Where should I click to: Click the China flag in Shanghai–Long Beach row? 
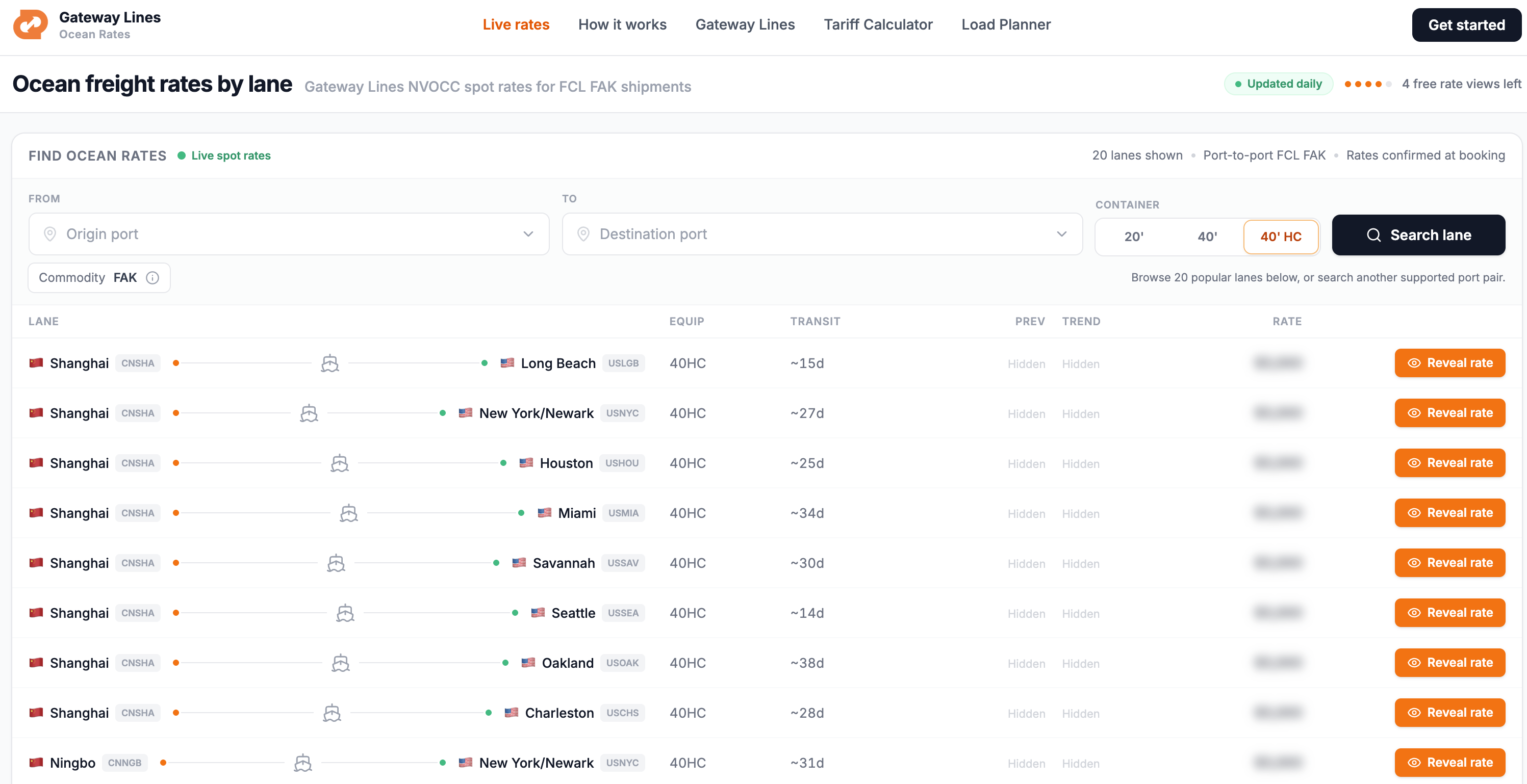pyautogui.click(x=36, y=362)
